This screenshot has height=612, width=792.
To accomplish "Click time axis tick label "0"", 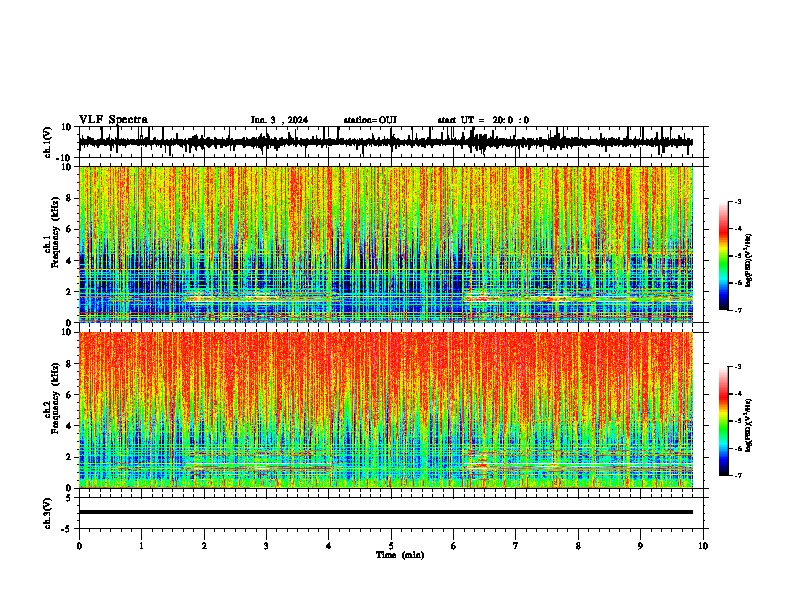I will pos(79,546).
